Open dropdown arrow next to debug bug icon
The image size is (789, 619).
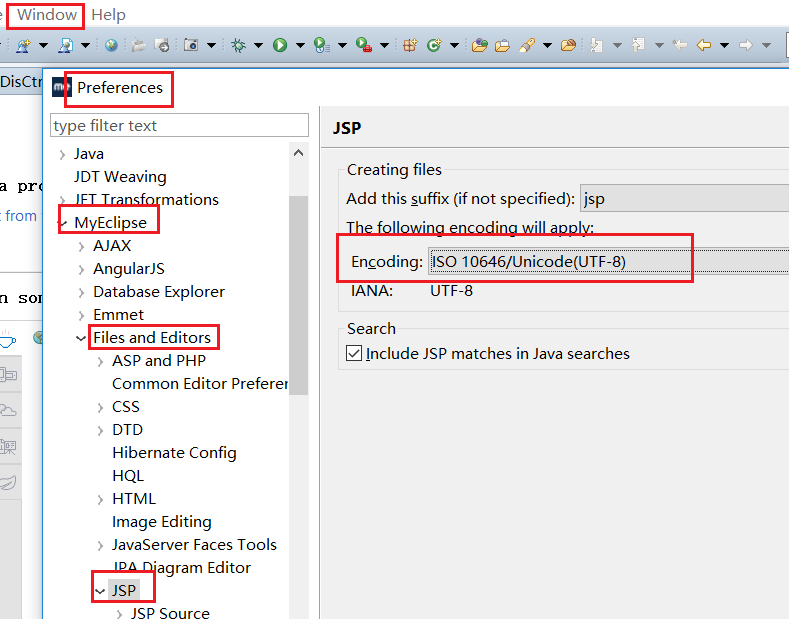point(259,46)
